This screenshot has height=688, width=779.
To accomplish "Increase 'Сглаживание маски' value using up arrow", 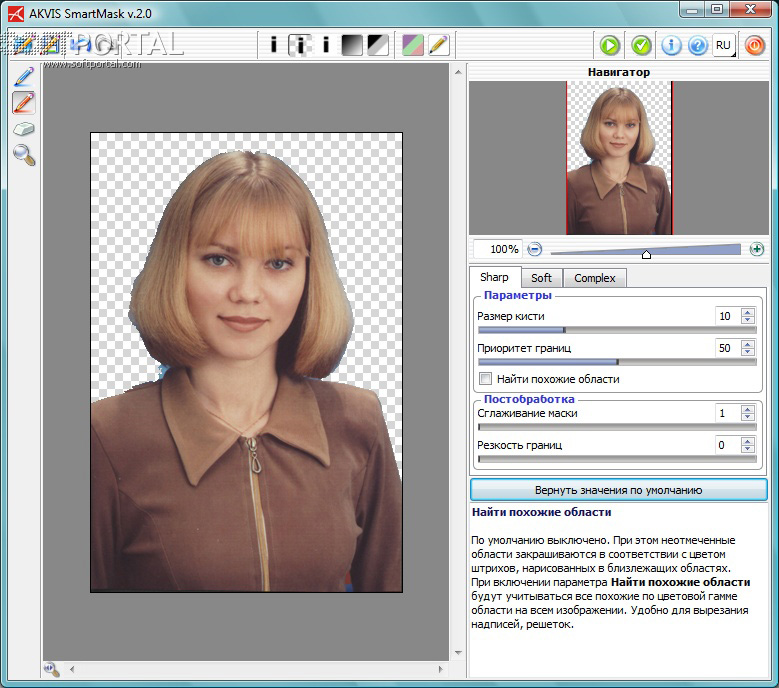I will [747, 409].
